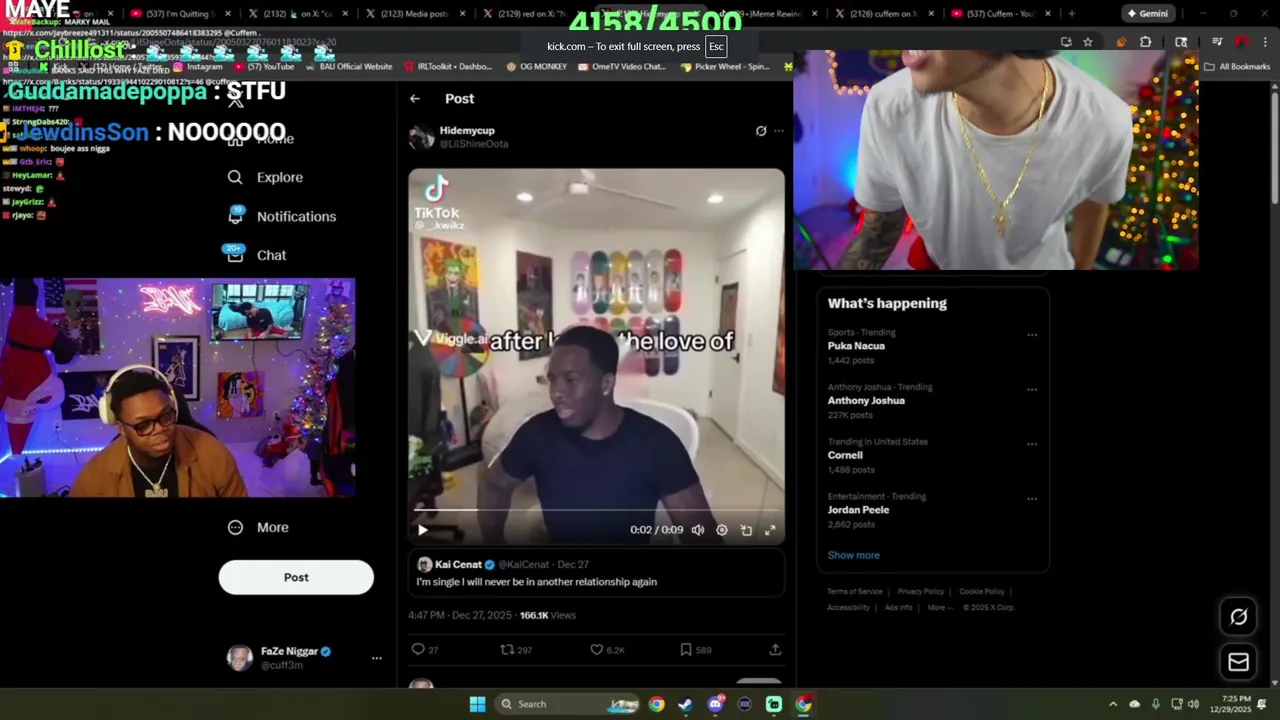Open Notifications in the sidebar

[x=282, y=216]
